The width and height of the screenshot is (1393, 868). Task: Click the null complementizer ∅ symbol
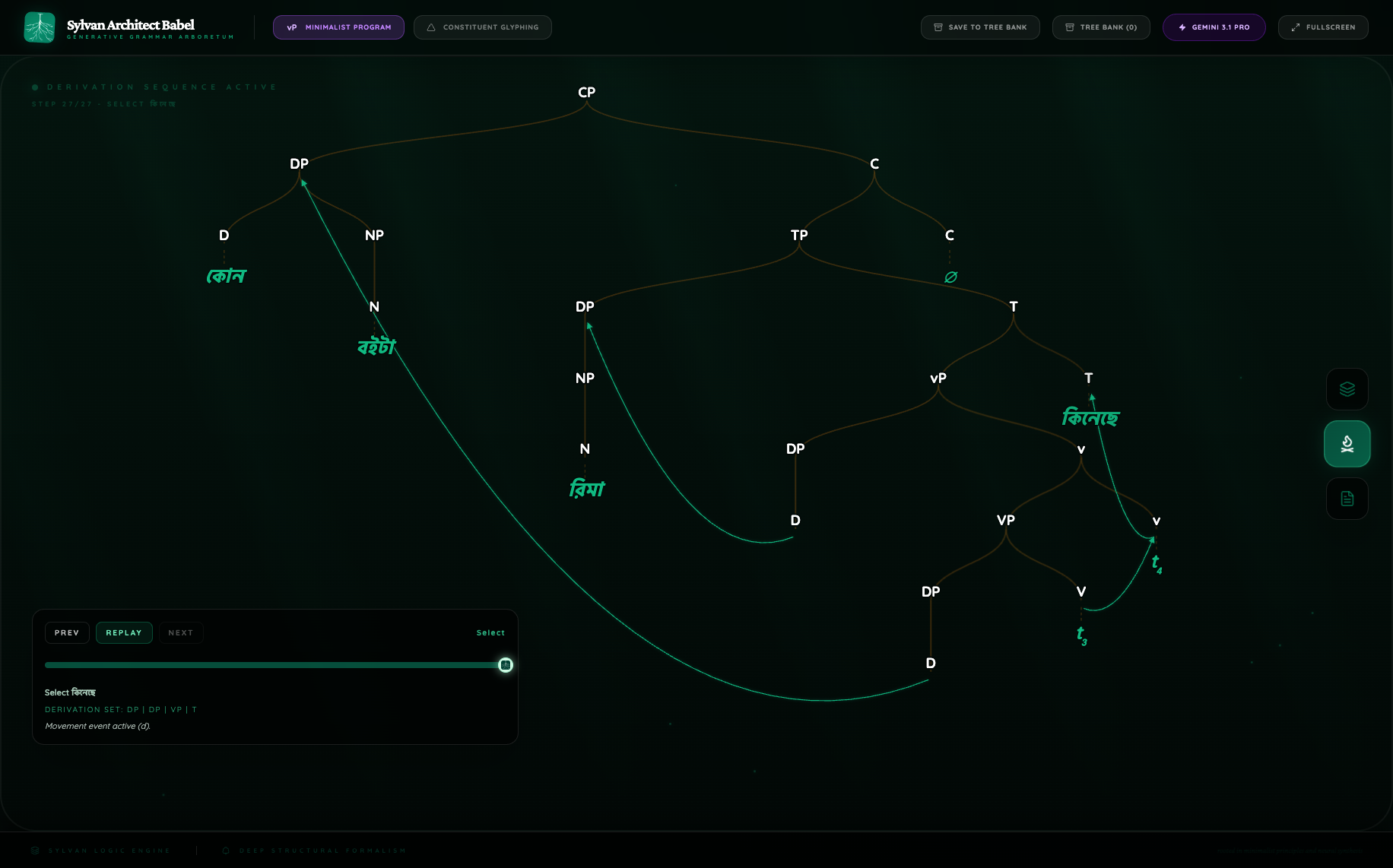pyautogui.click(x=950, y=277)
